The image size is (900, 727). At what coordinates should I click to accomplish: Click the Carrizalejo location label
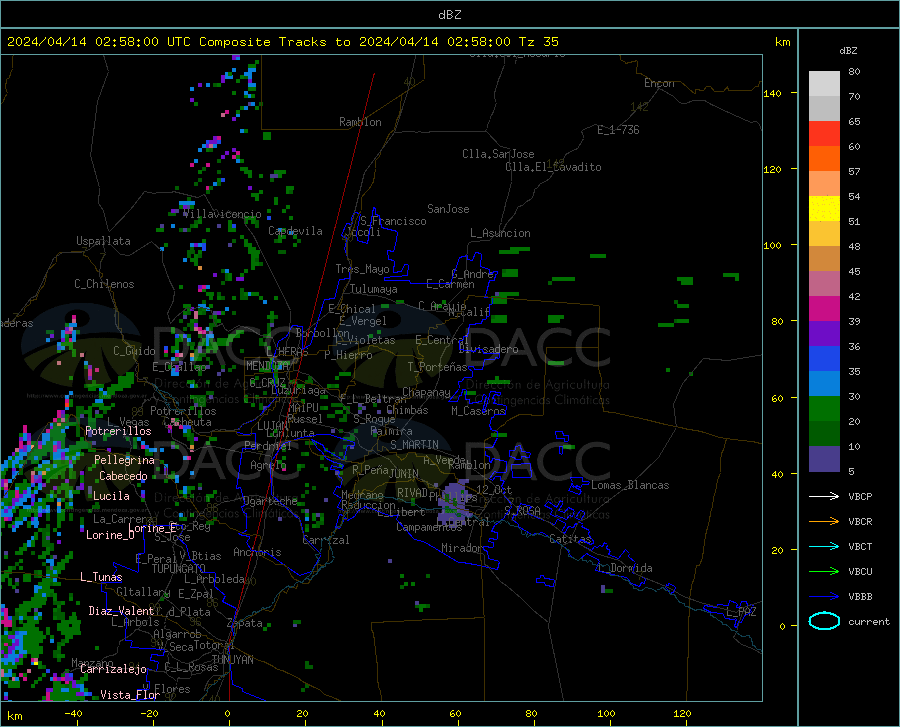[113, 669]
